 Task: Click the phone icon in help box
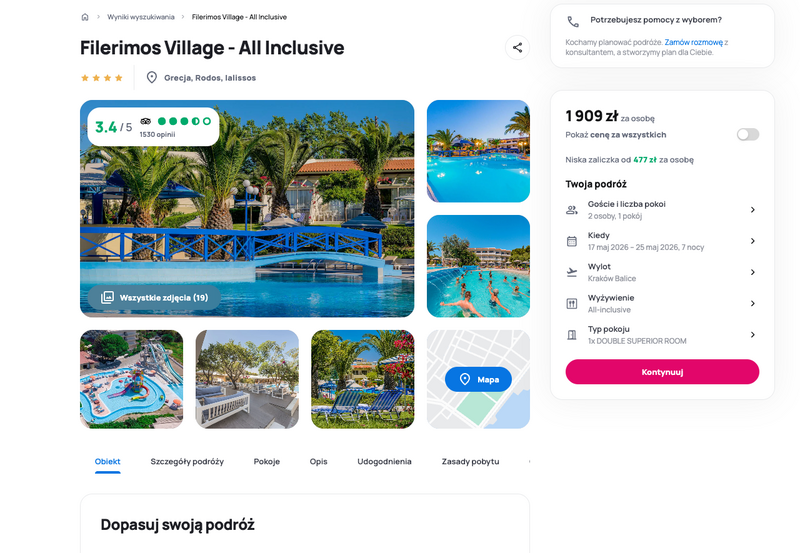(573, 21)
